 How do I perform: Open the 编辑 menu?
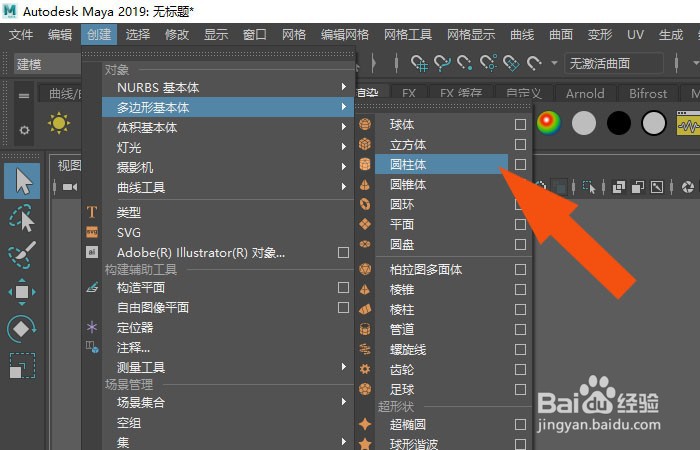click(x=60, y=34)
